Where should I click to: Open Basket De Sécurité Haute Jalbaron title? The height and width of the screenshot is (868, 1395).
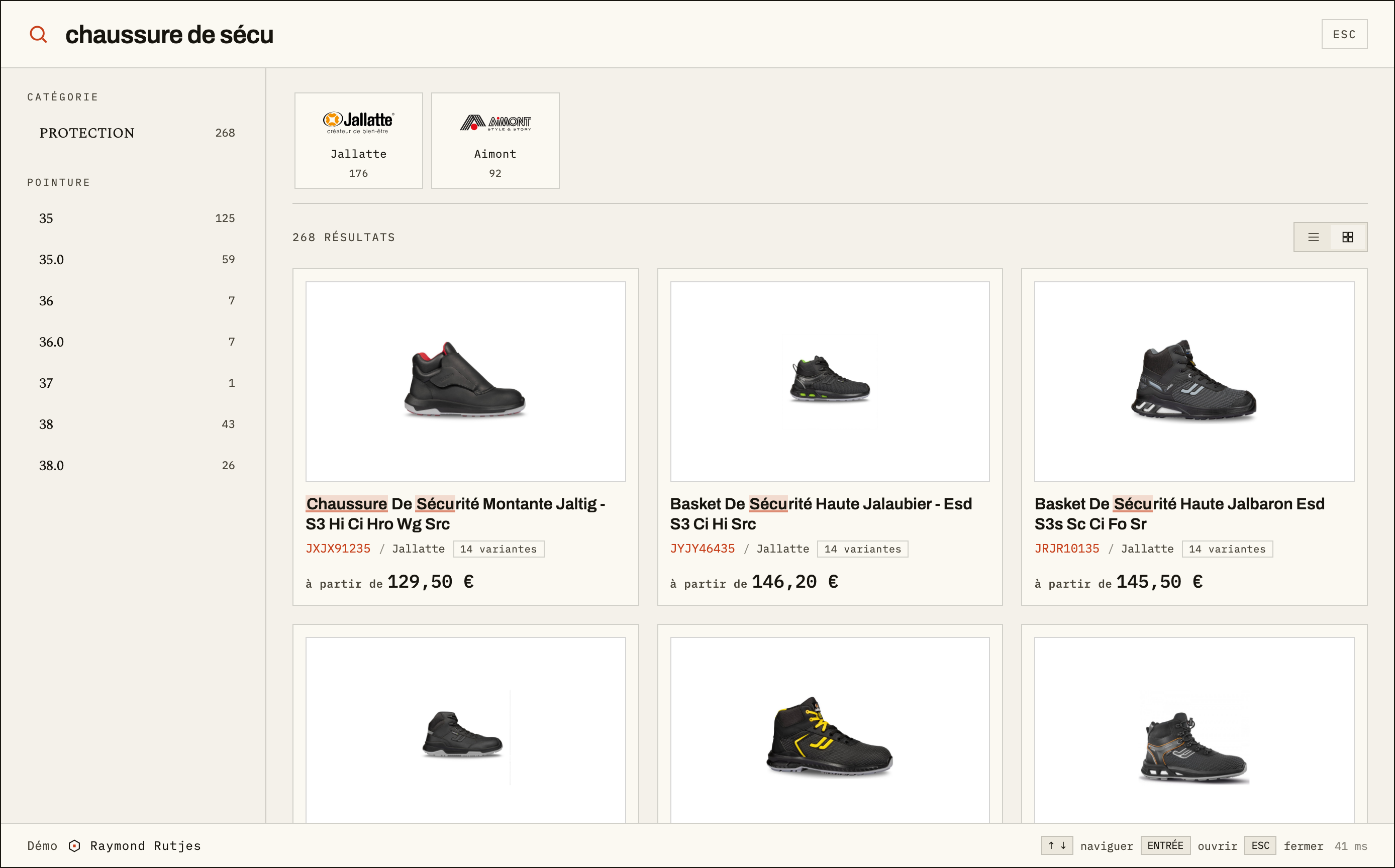1179,514
